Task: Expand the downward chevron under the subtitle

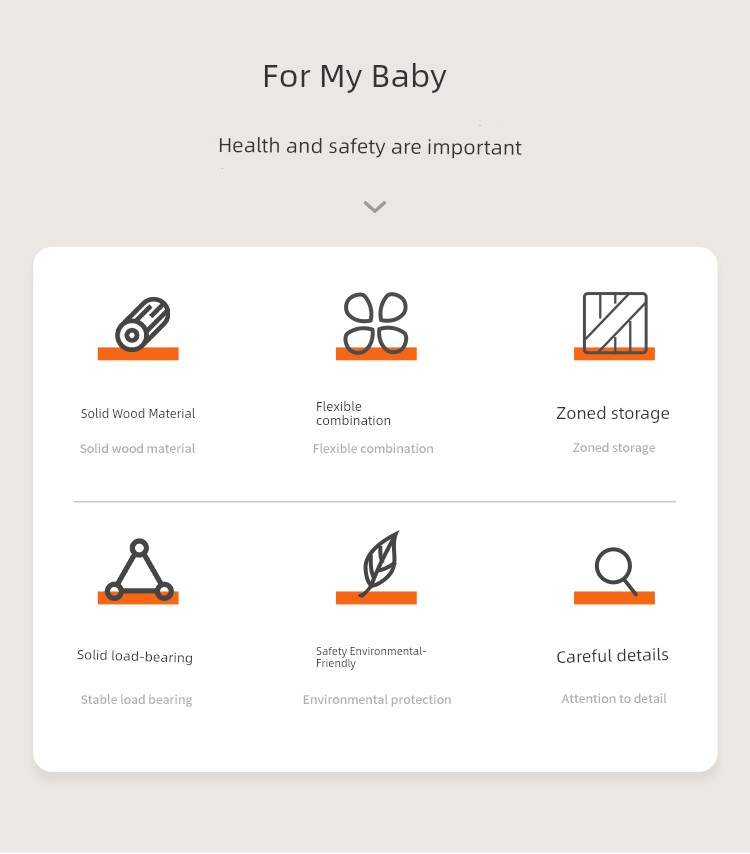Action: click(375, 206)
